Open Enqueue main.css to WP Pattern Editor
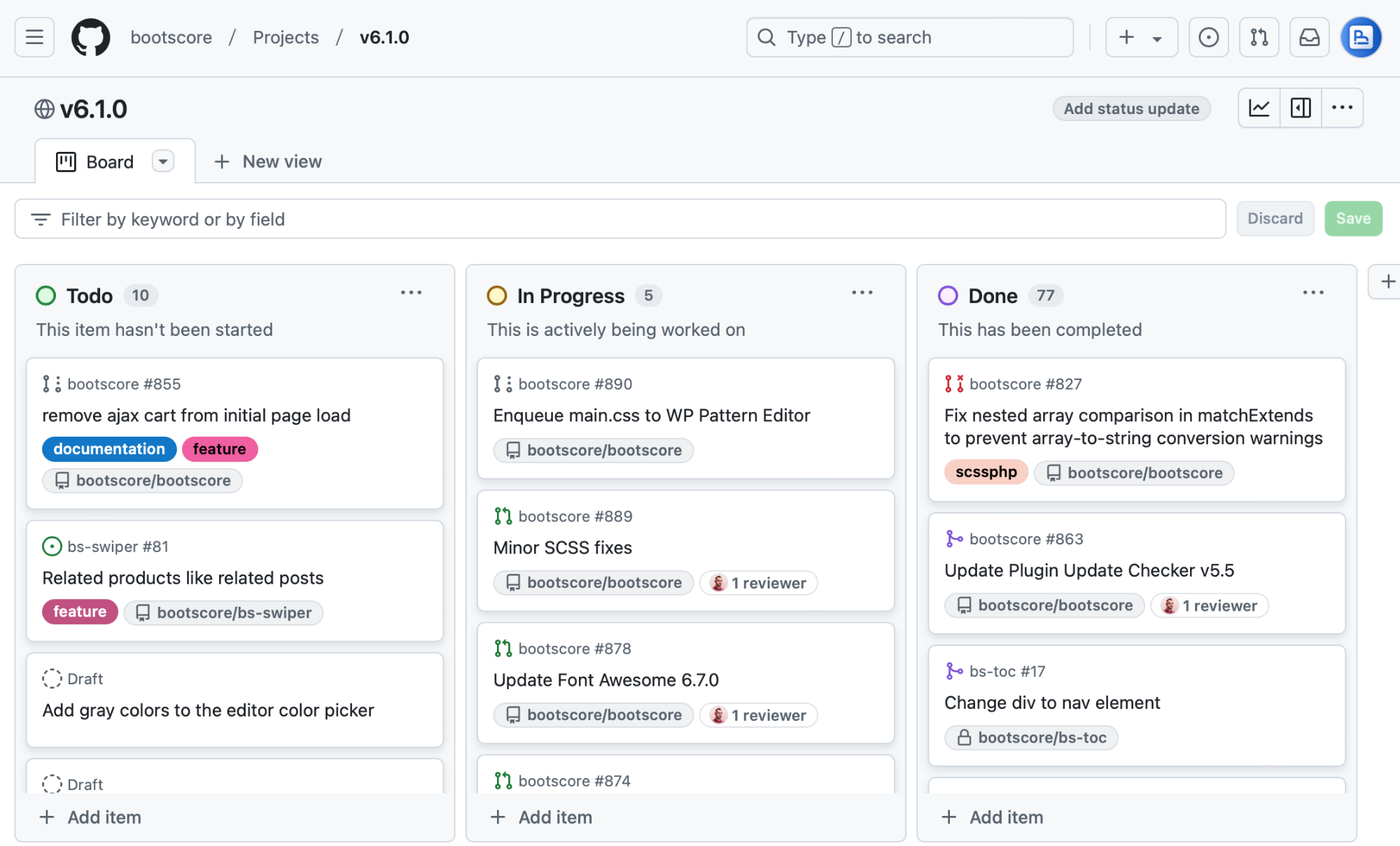This screenshot has width=1400, height=846. tap(652, 415)
